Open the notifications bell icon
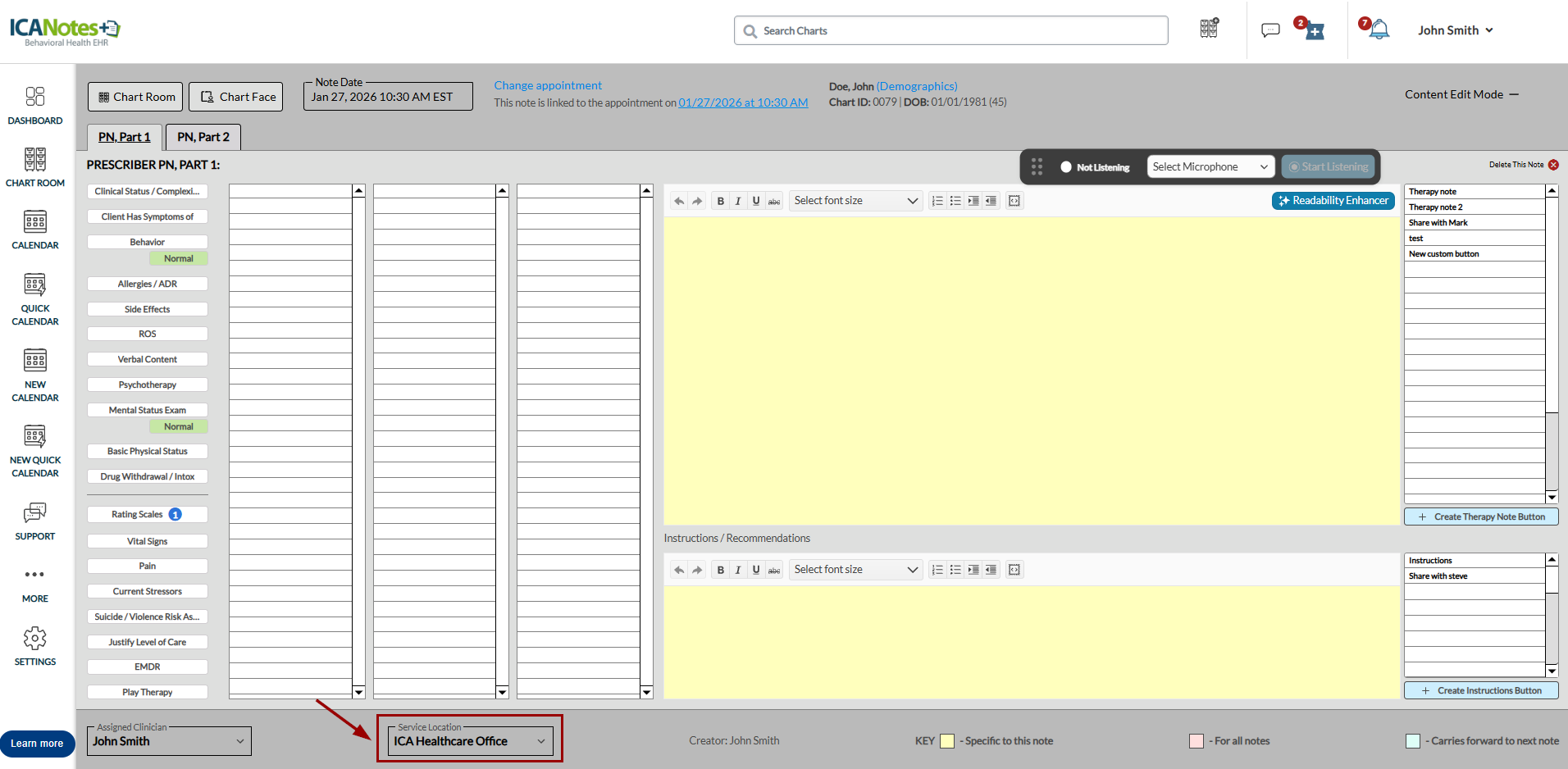 [1379, 30]
